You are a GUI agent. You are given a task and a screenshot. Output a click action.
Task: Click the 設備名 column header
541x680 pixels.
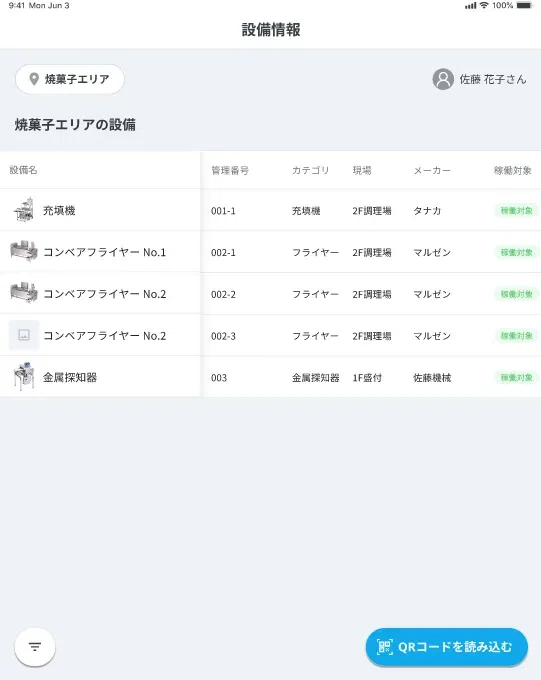[23, 170]
